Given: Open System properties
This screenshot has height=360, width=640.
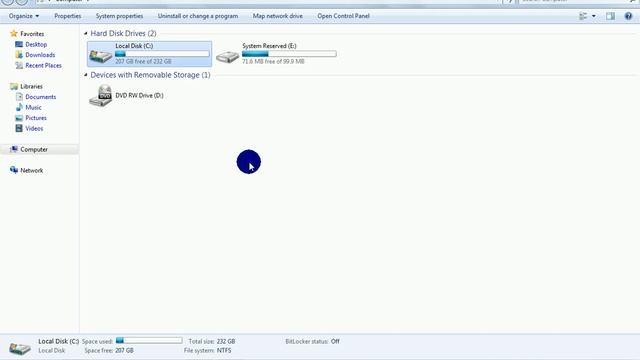Looking at the screenshot, I should (119, 16).
